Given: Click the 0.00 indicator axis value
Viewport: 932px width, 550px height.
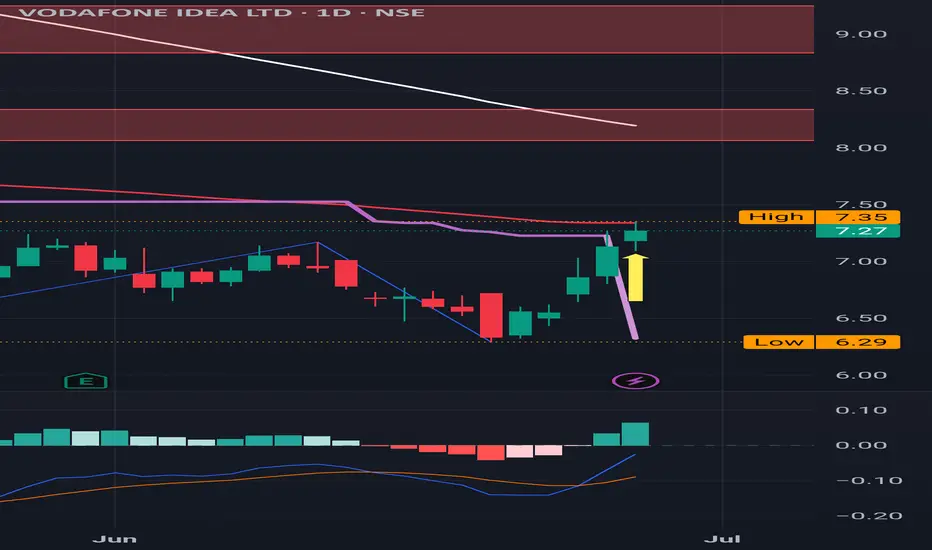Looking at the screenshot, I should (861, 445).
